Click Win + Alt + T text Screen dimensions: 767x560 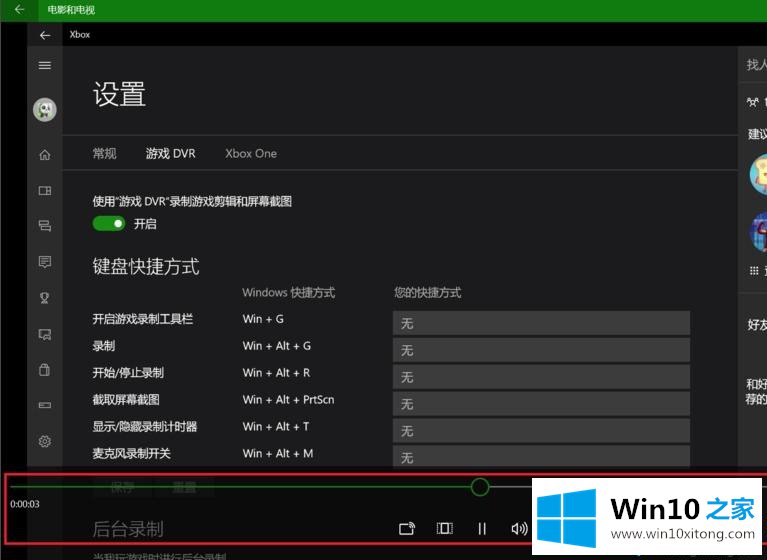(x=276, y=426)
